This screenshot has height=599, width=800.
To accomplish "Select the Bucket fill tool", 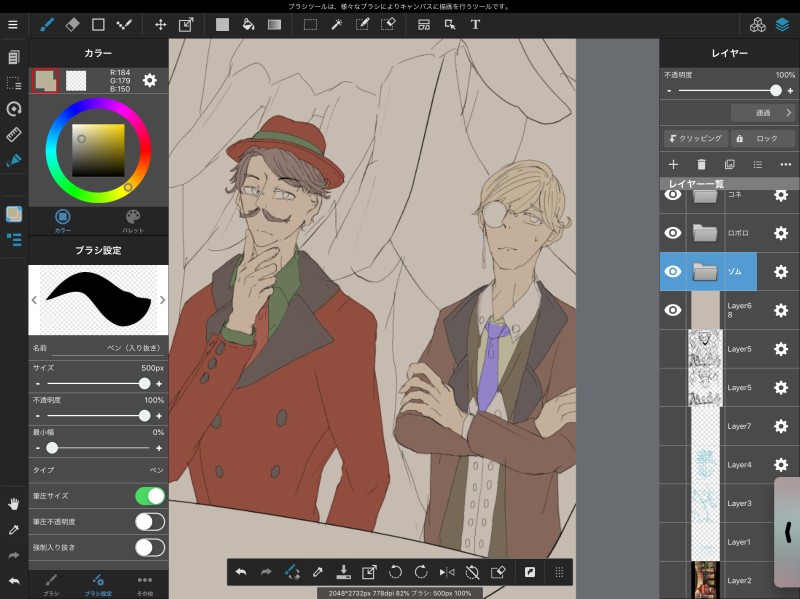I will pyautogui.click(x=248, y=24).
